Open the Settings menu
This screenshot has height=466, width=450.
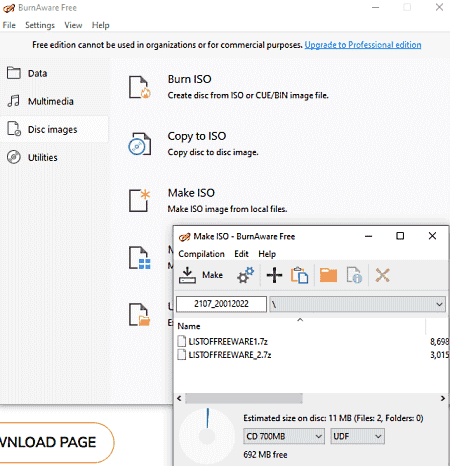coord(40,25)
